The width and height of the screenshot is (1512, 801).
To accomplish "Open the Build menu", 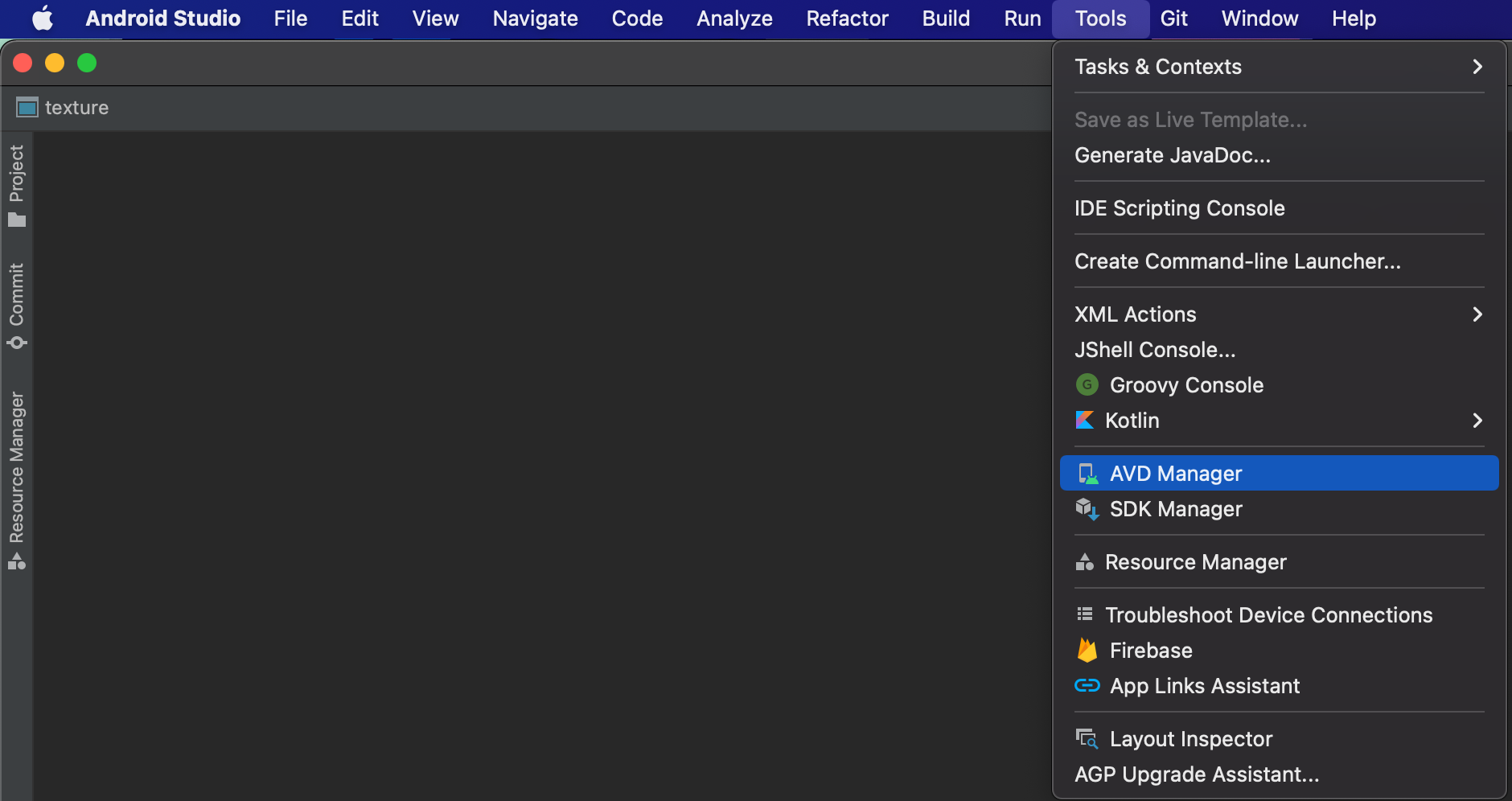I will (x=946, y=18).
